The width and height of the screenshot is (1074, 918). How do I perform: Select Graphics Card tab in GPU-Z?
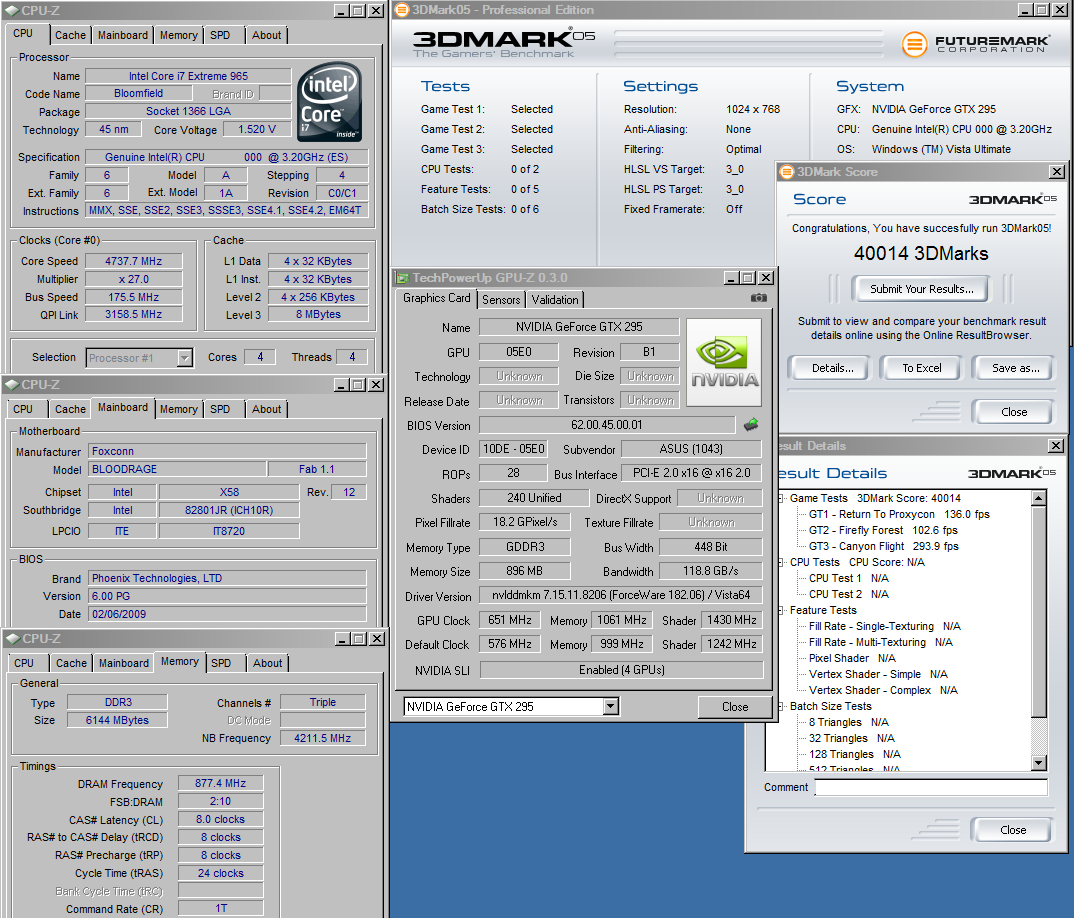tap(436, 298)
